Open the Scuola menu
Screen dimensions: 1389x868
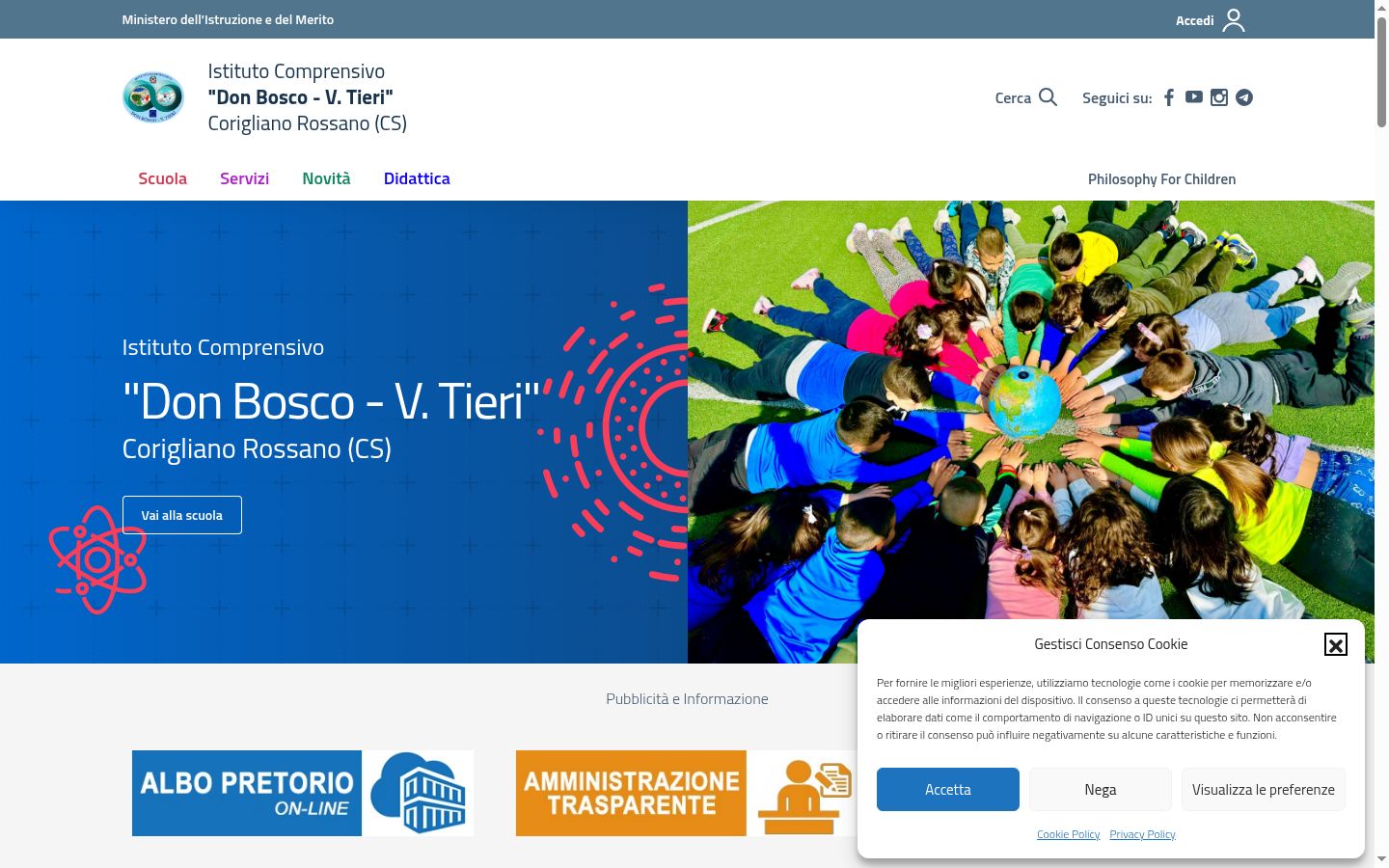click(162, 178)
